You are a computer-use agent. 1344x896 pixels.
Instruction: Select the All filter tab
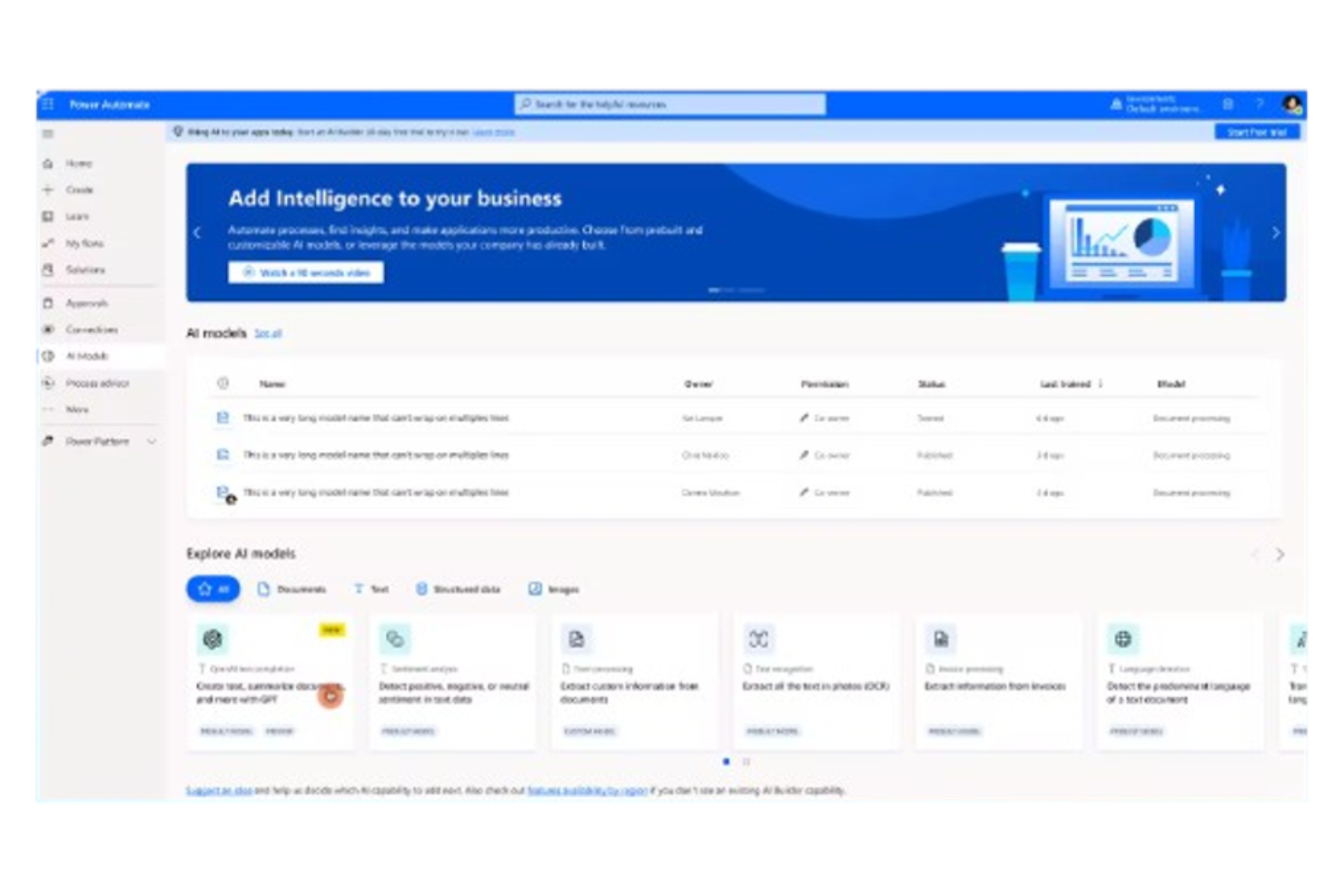213,589
